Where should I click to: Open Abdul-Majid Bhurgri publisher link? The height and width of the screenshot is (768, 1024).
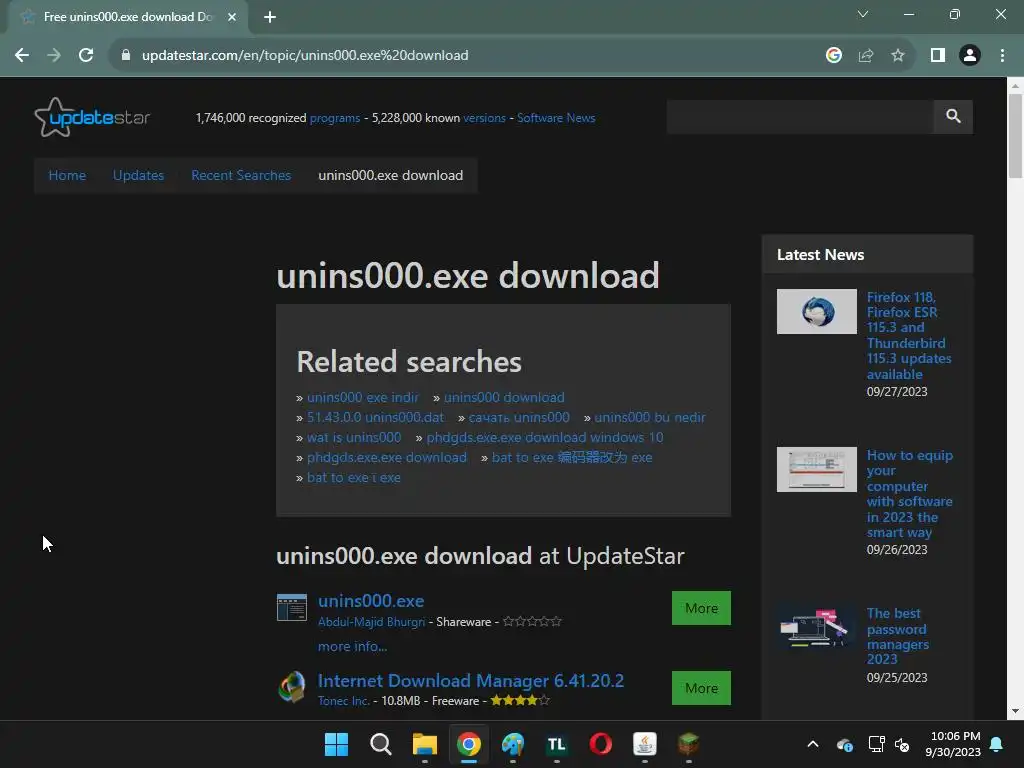click(372, 622)
